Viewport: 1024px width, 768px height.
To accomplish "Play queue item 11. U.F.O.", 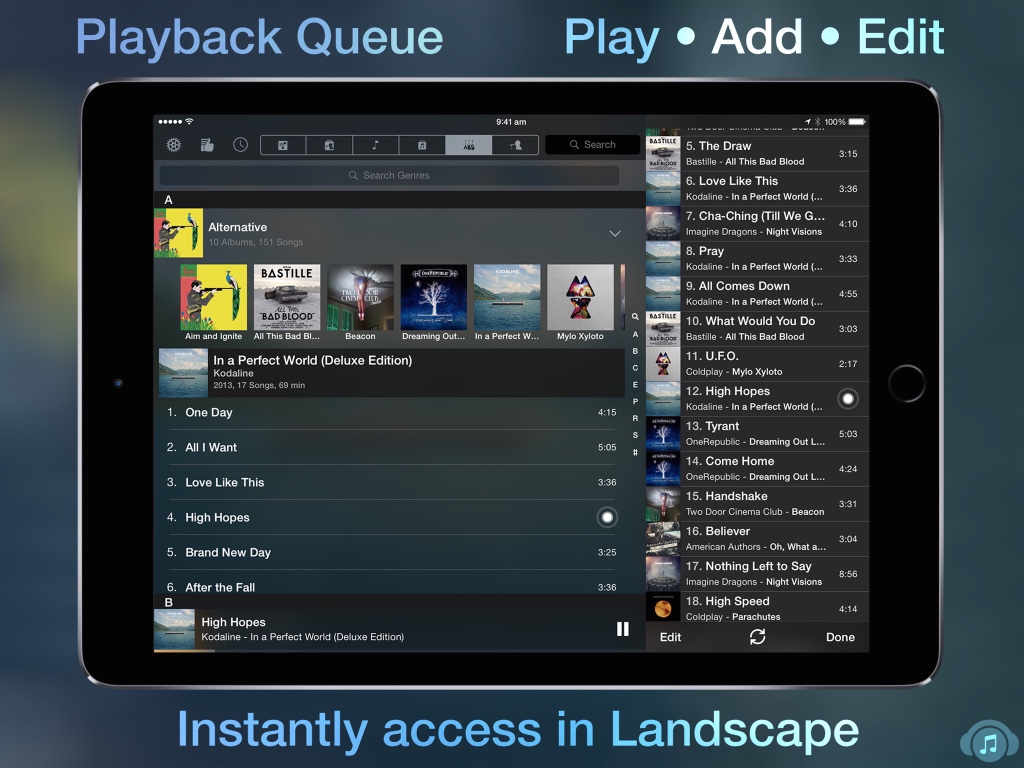I will tap(758, 364).
